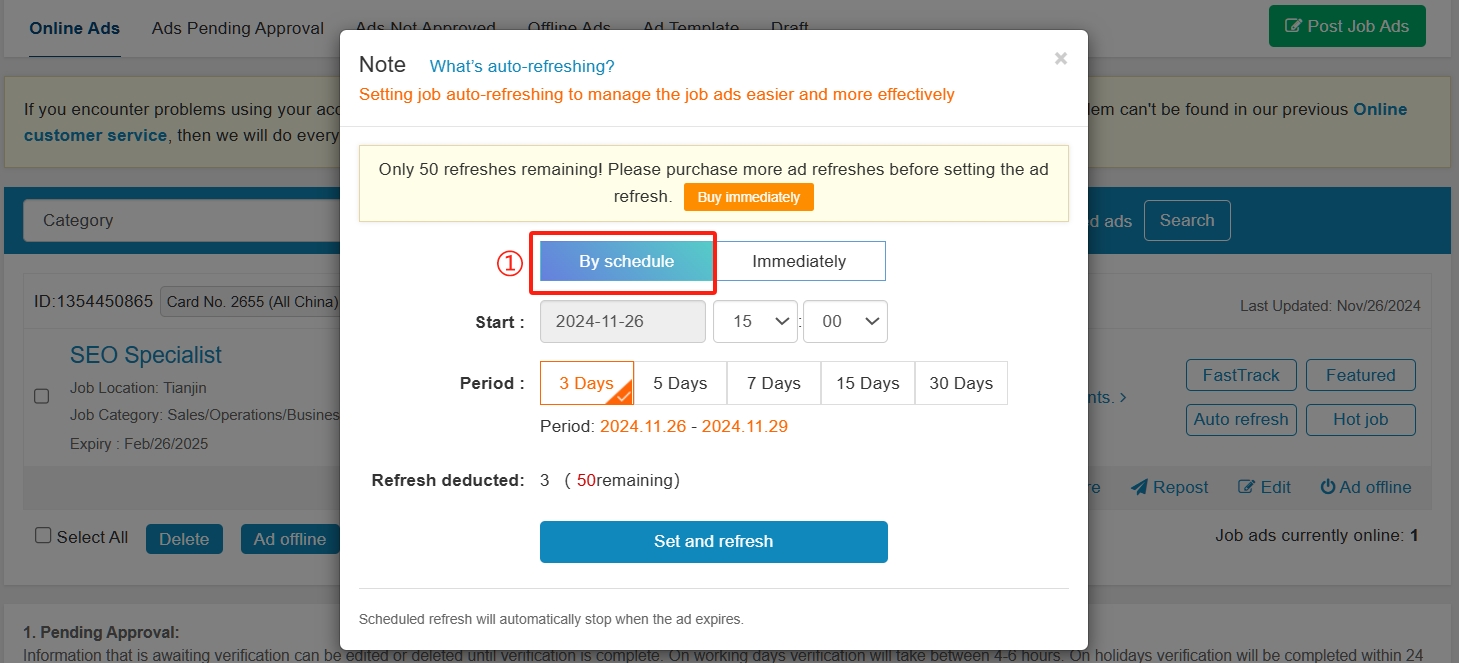
Task: Tick the SEO Specialist job checkbox
Action: pyautogui.click(x=42, y=396)
